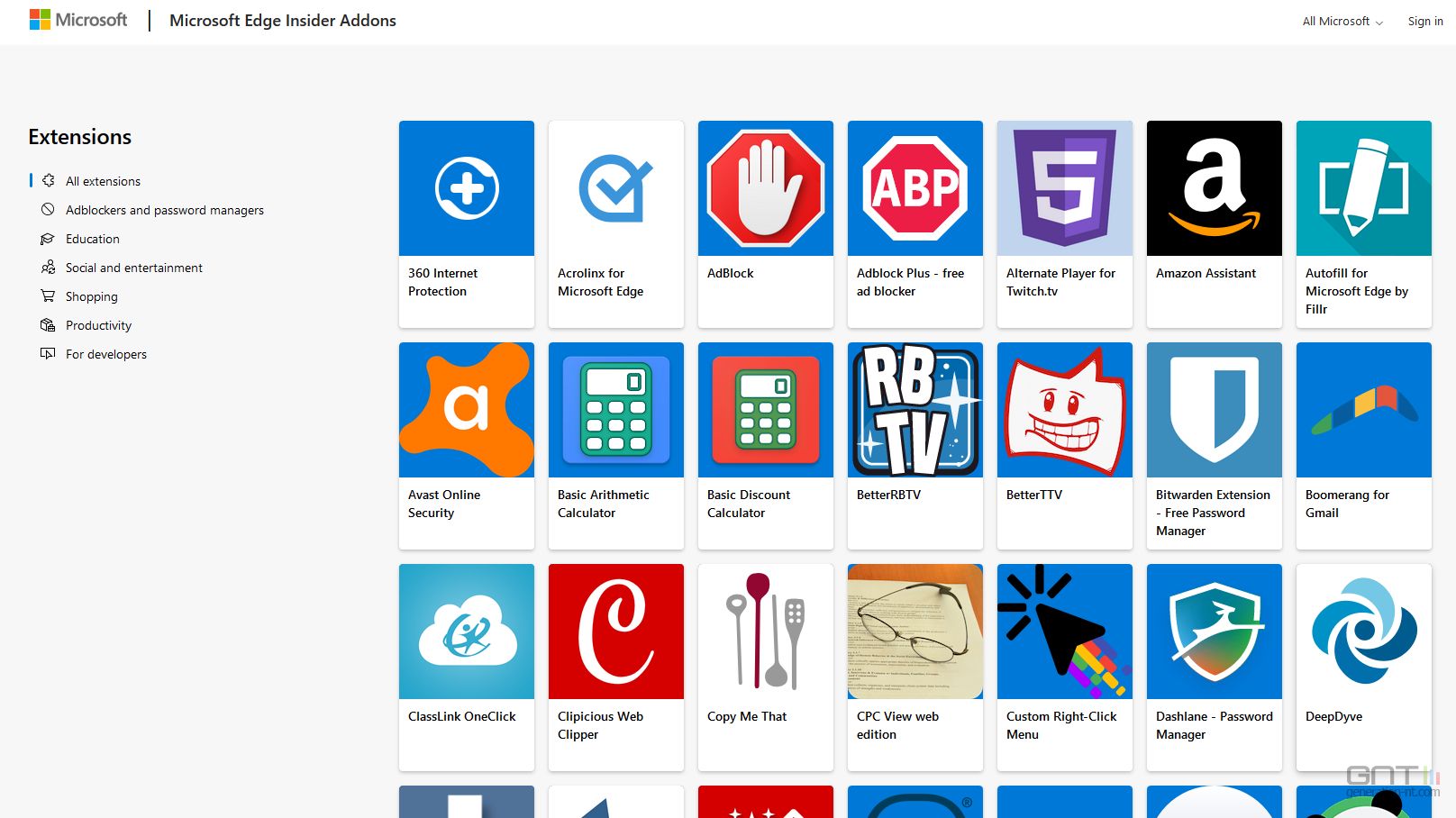Open the Amazon Assistant icon
This screenshot has width=1456, height=818.
(x=1215, y=188)
